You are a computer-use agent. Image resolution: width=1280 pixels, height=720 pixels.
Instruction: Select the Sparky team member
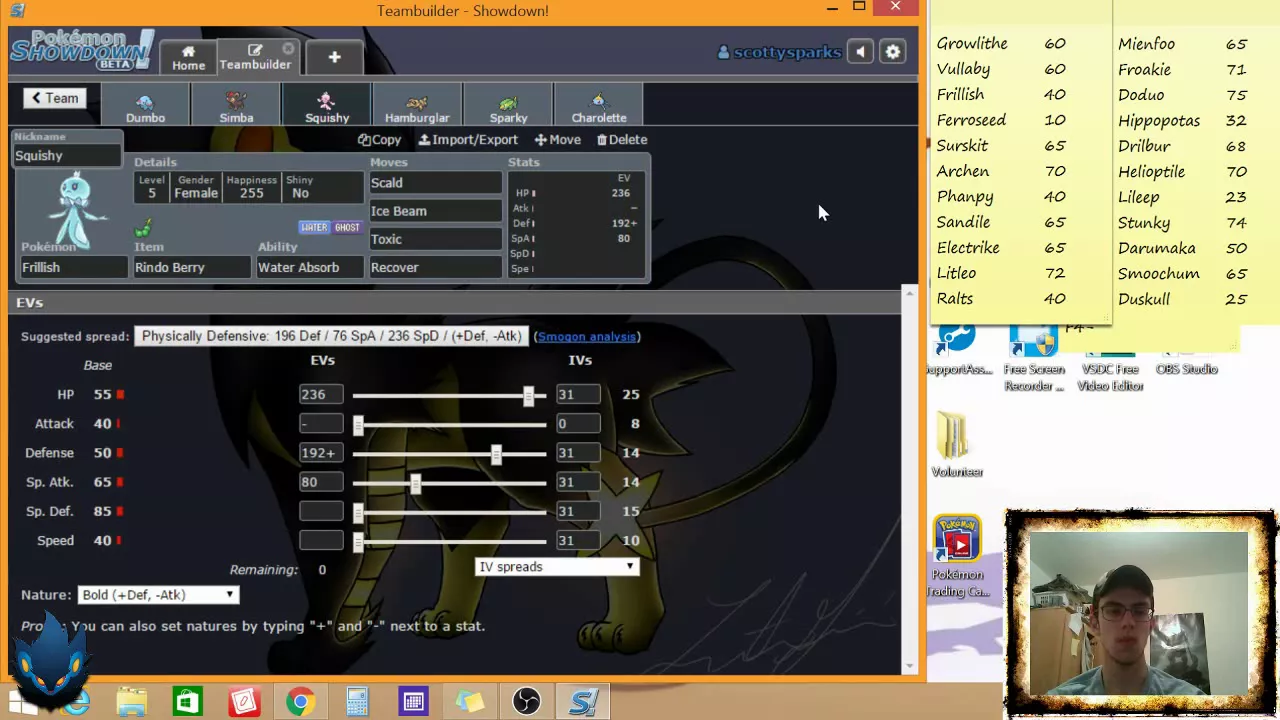click(x=508, y=107)
